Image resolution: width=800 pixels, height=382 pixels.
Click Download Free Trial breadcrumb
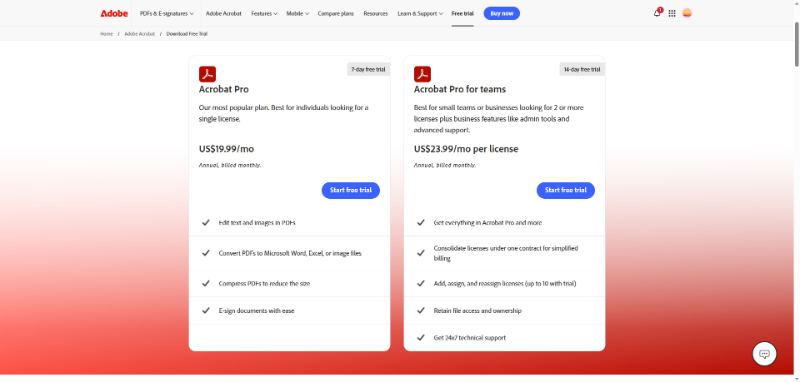[187, 34]
